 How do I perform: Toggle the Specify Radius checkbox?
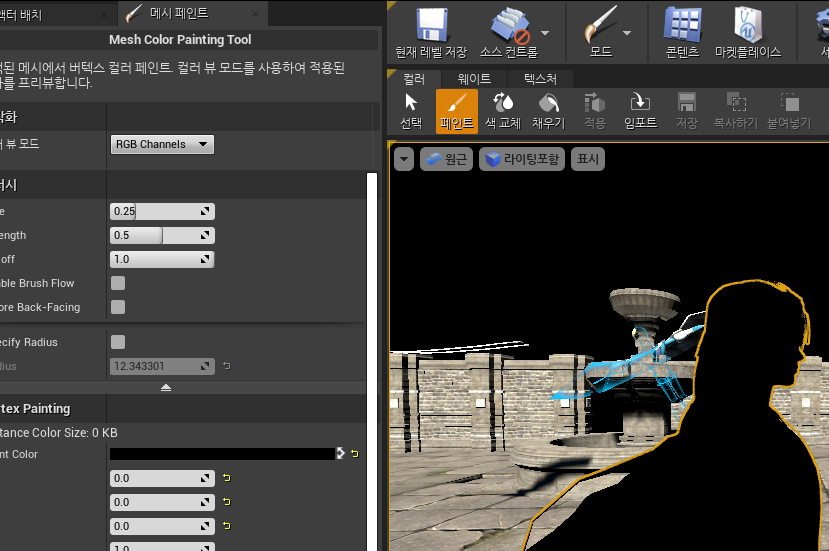click(118, 342)
